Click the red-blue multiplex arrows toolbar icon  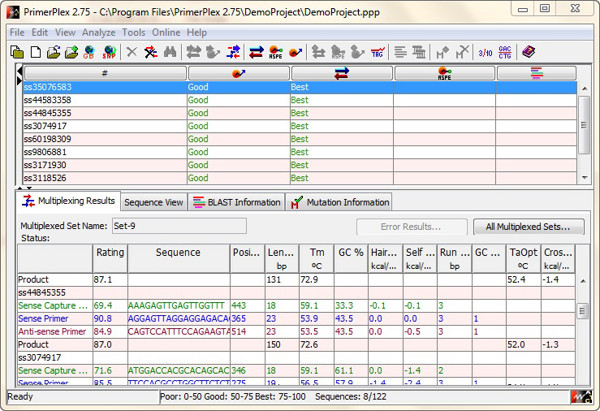coord(233,52)
